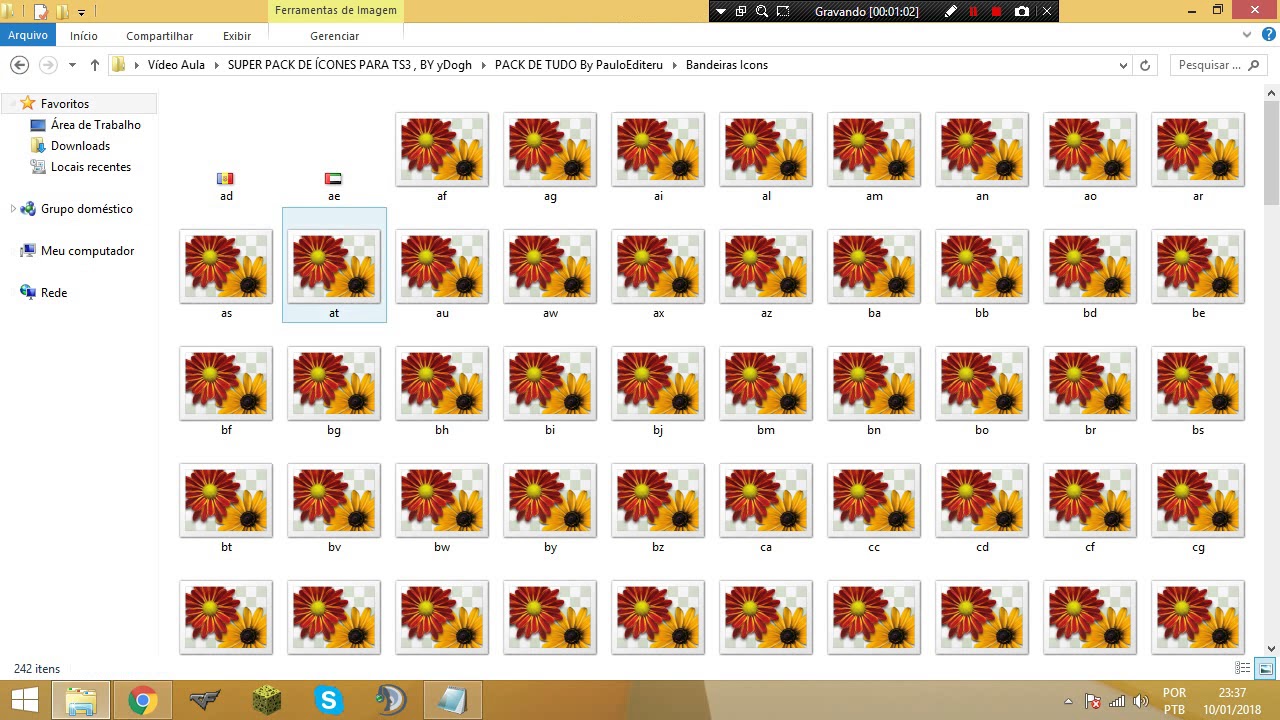This screenshot has height=720, width=1280.
Task: Switch to large thumbnails view
Action: 1265,668
